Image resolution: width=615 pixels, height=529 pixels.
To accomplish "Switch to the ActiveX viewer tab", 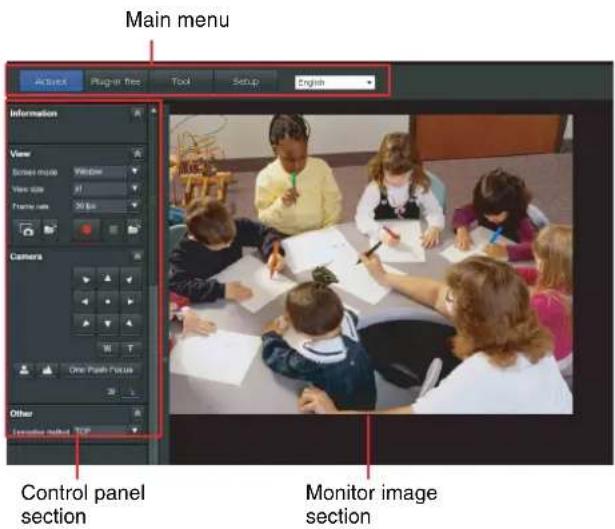I will (x=51, y=81).
